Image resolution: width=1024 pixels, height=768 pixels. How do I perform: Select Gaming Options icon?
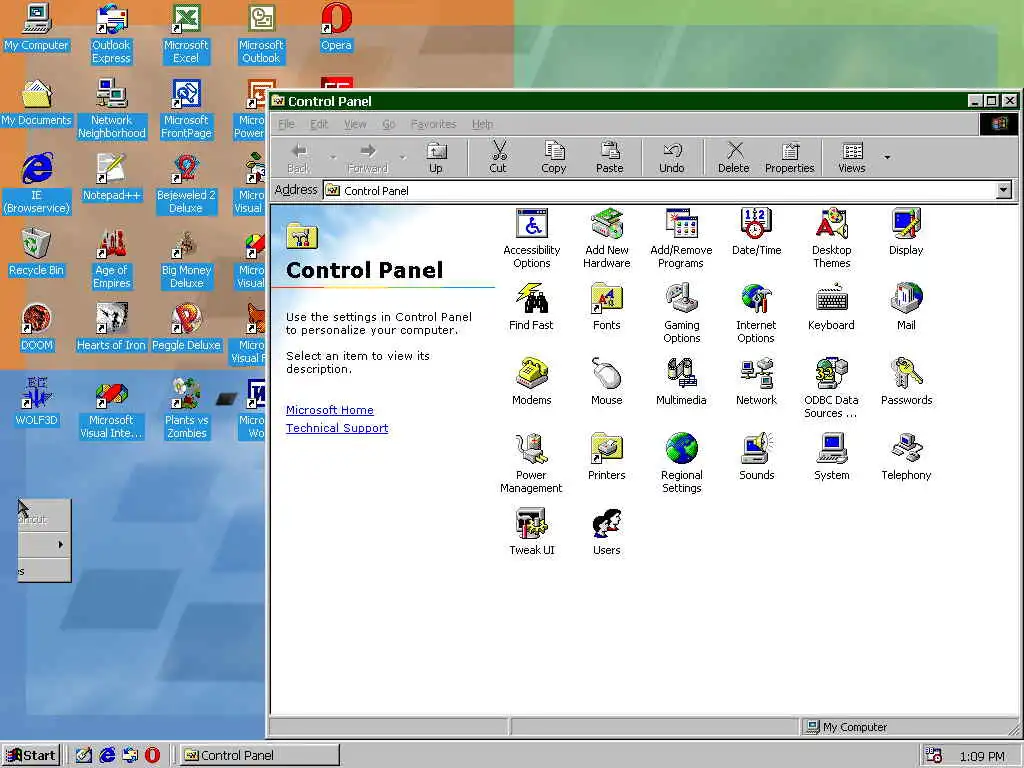tap(681, 313)
